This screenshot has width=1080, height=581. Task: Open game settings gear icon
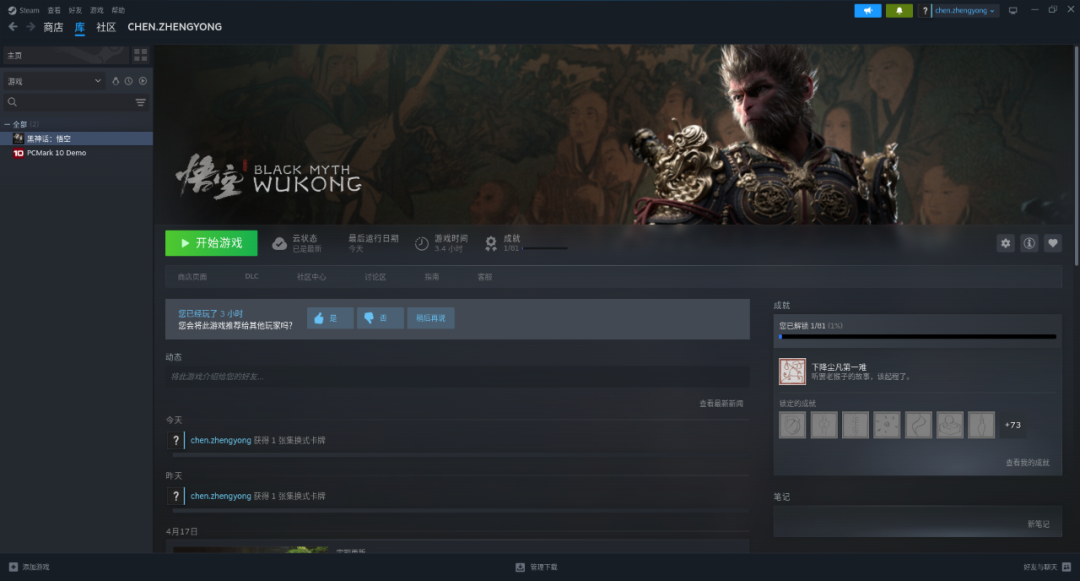click(1006, 243)
